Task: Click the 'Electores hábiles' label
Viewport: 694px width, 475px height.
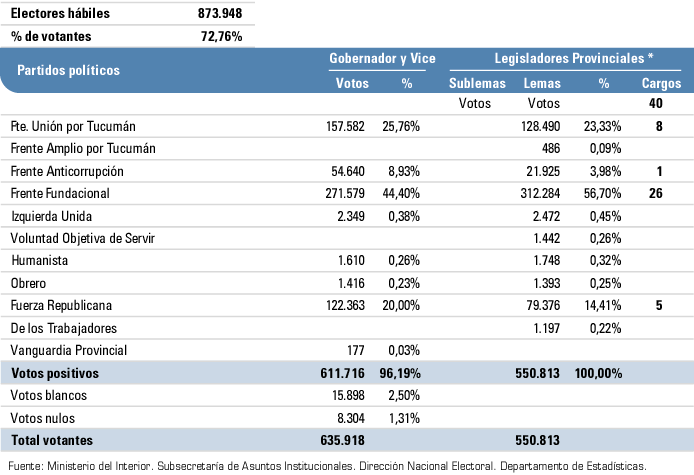Action: click(x=60, y=14)
